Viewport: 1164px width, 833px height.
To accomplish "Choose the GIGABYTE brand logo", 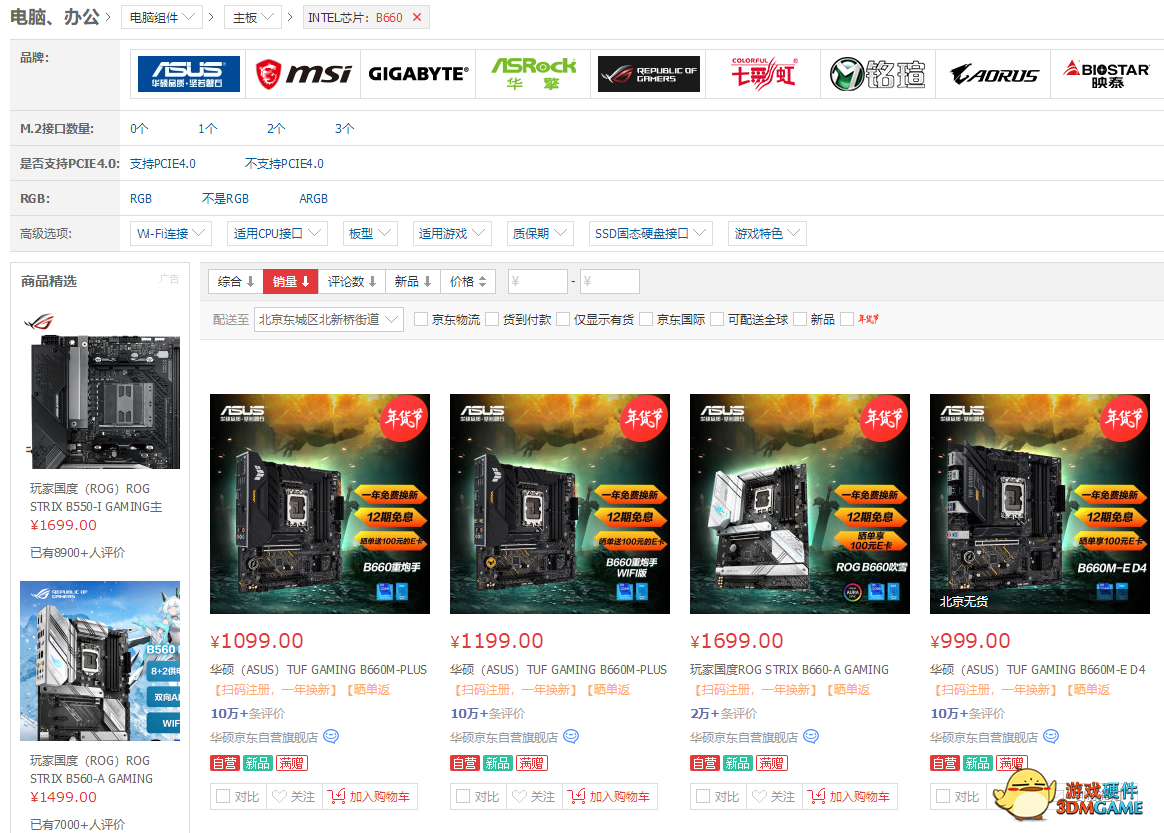I will (x=419, y=74).
